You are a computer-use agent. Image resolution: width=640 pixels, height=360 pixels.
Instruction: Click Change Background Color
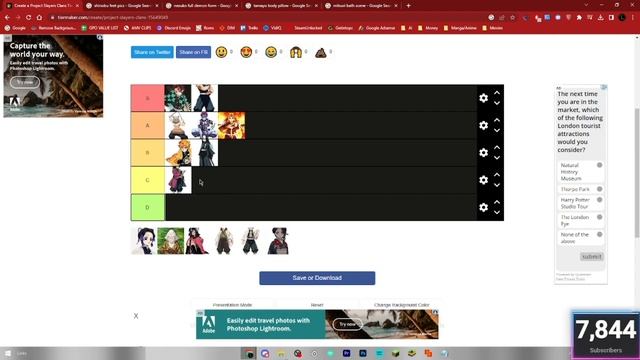(402, 305)
